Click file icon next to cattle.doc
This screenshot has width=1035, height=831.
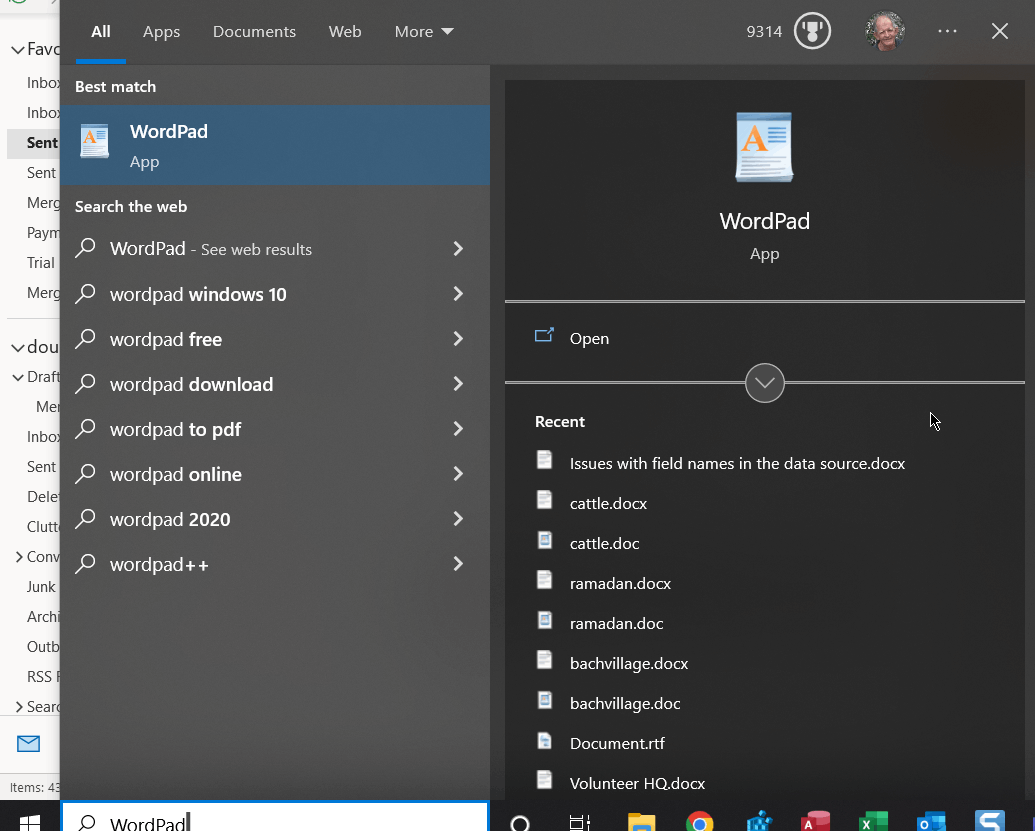[x=545, y=541]
